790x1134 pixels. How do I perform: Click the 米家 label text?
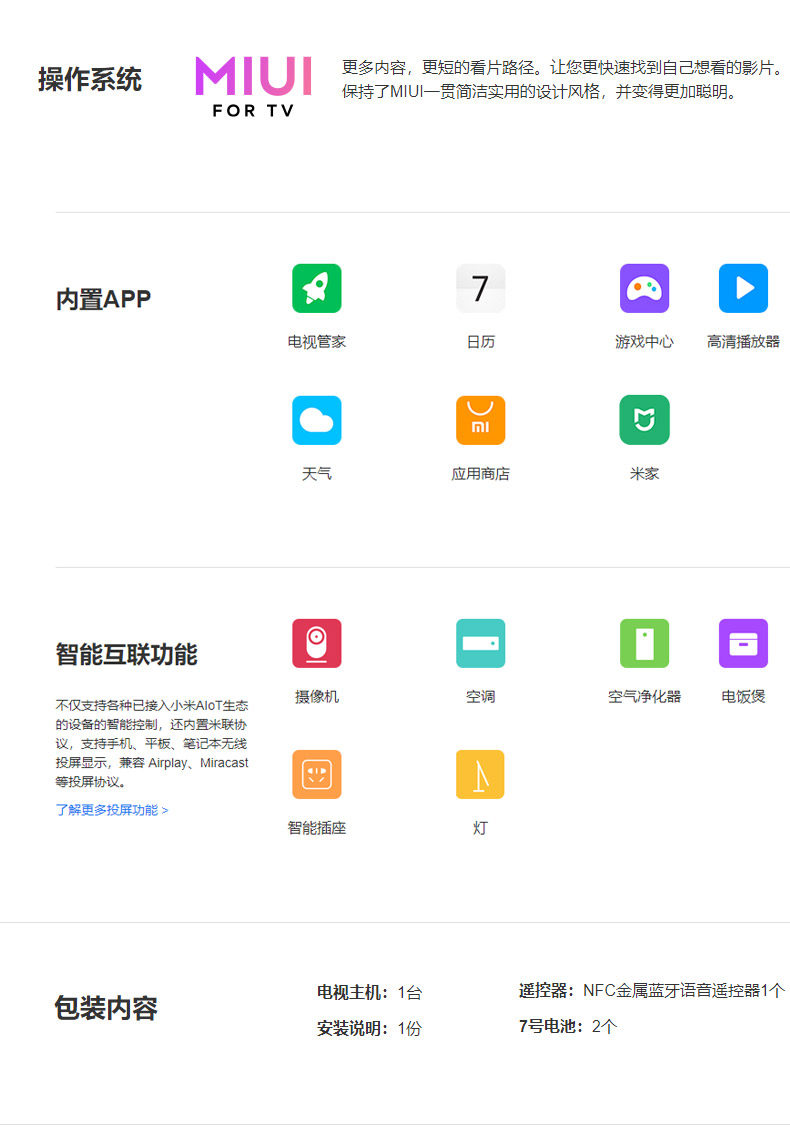(644, 474)
